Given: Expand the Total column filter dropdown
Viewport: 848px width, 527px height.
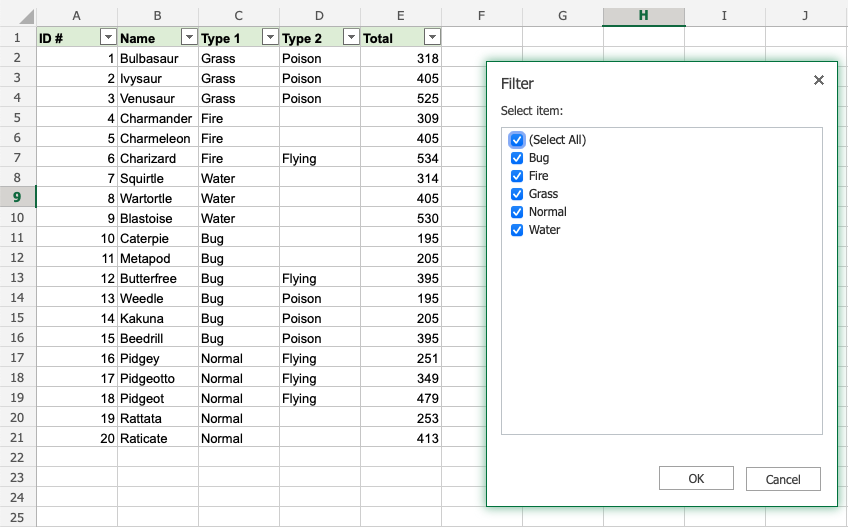Looking at the screenshot, I should pos(431,38).
